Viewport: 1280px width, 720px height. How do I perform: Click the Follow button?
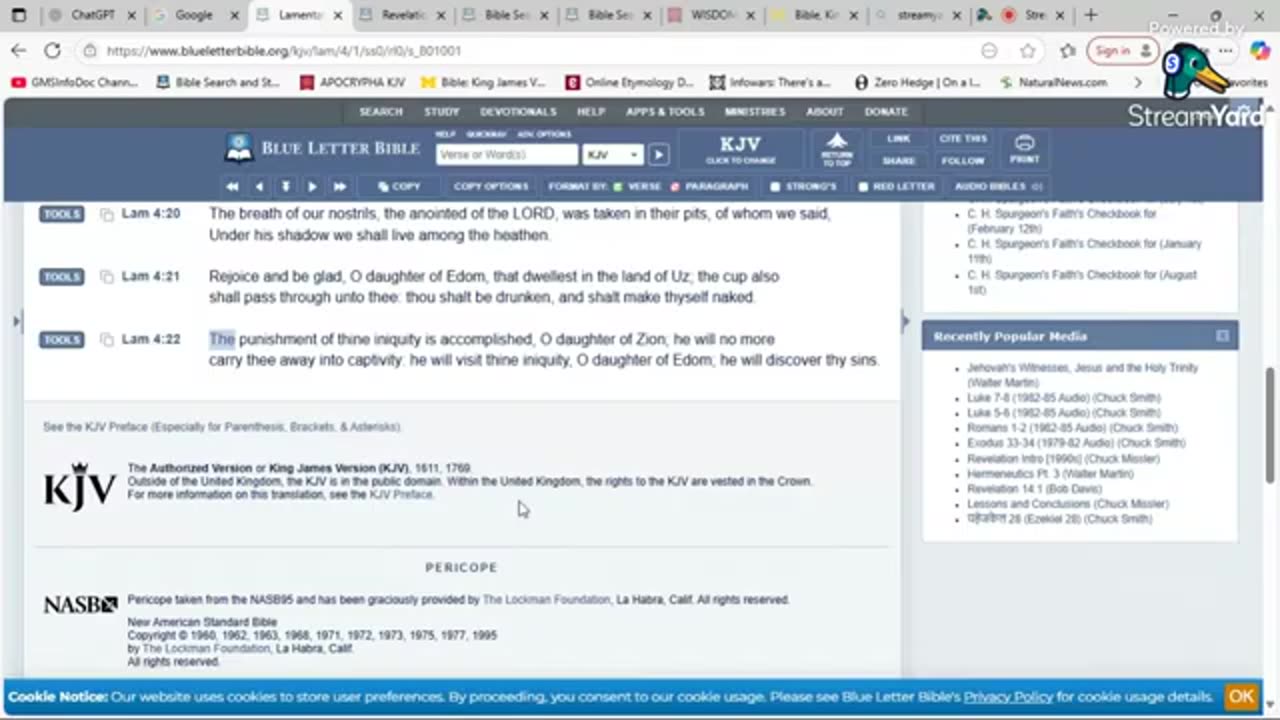point(963,160)
